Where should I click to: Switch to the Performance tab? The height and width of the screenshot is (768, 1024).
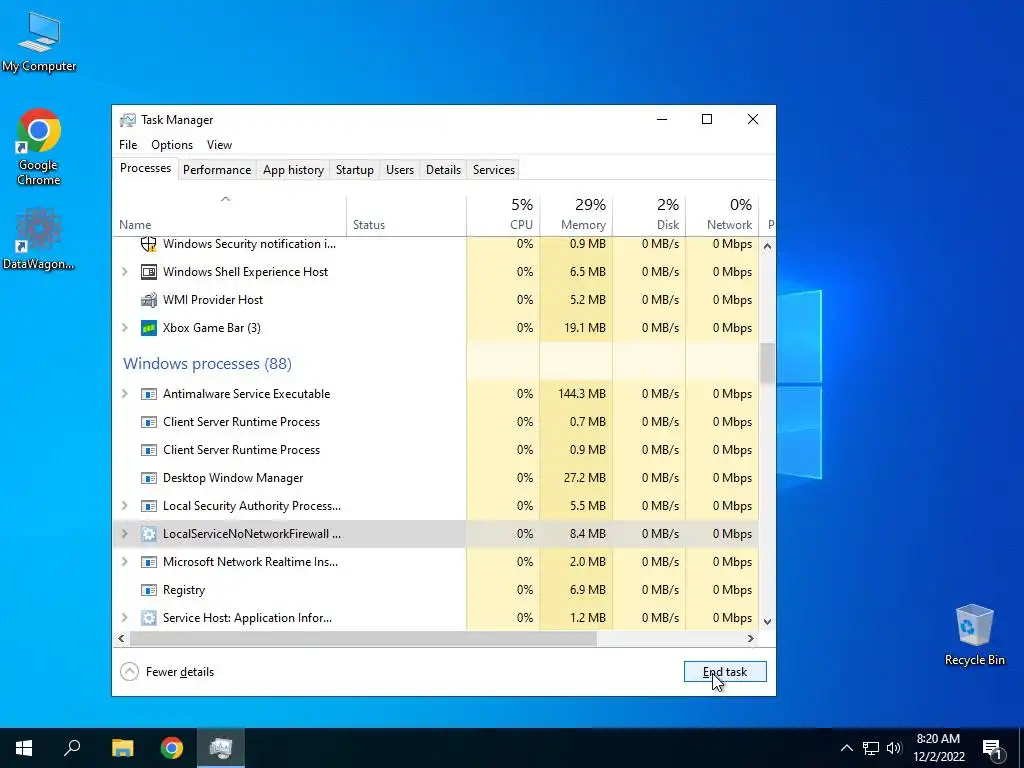pos(217,170)
